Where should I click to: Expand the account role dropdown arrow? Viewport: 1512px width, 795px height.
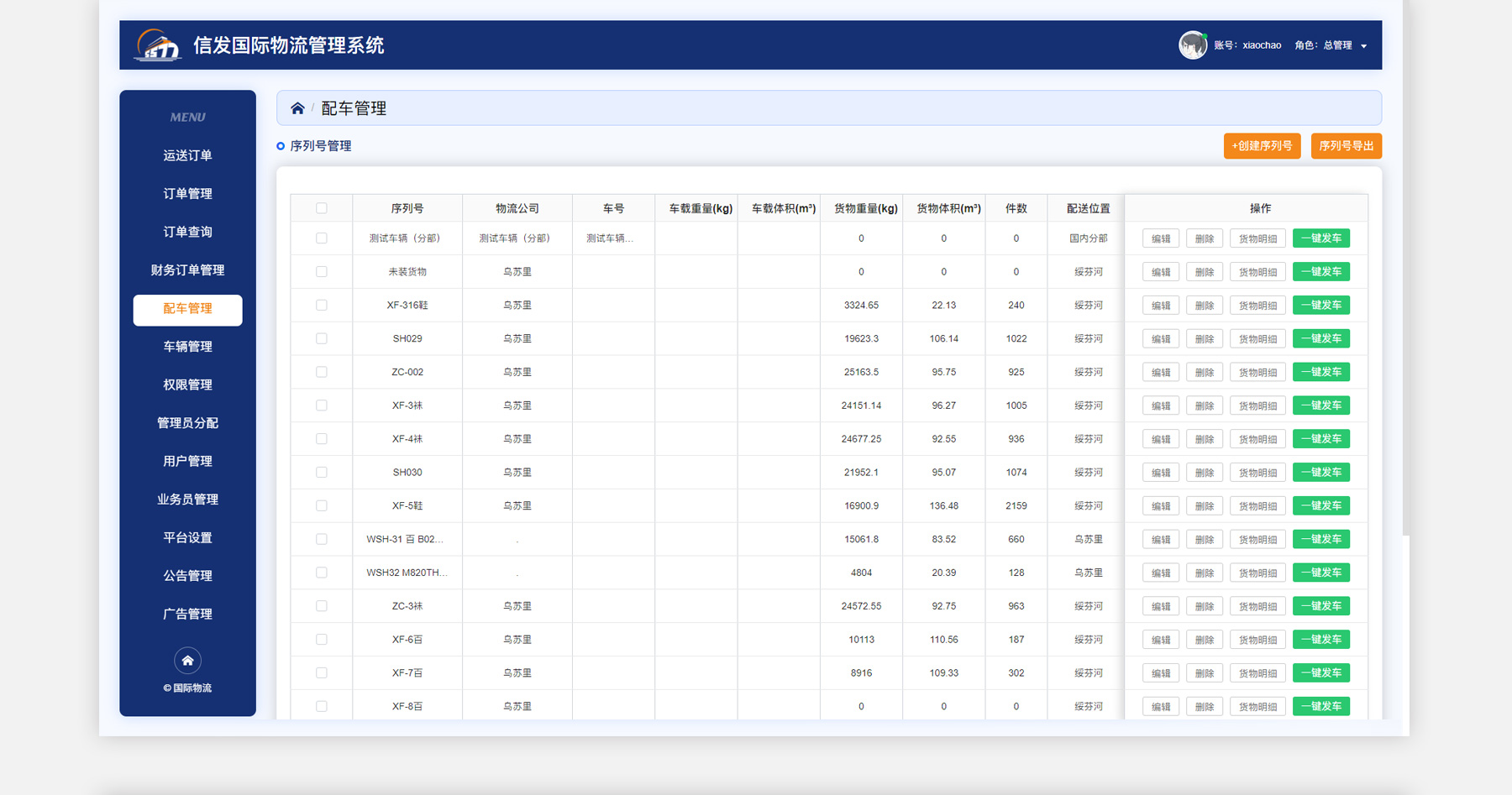[x=1363, y=46]
